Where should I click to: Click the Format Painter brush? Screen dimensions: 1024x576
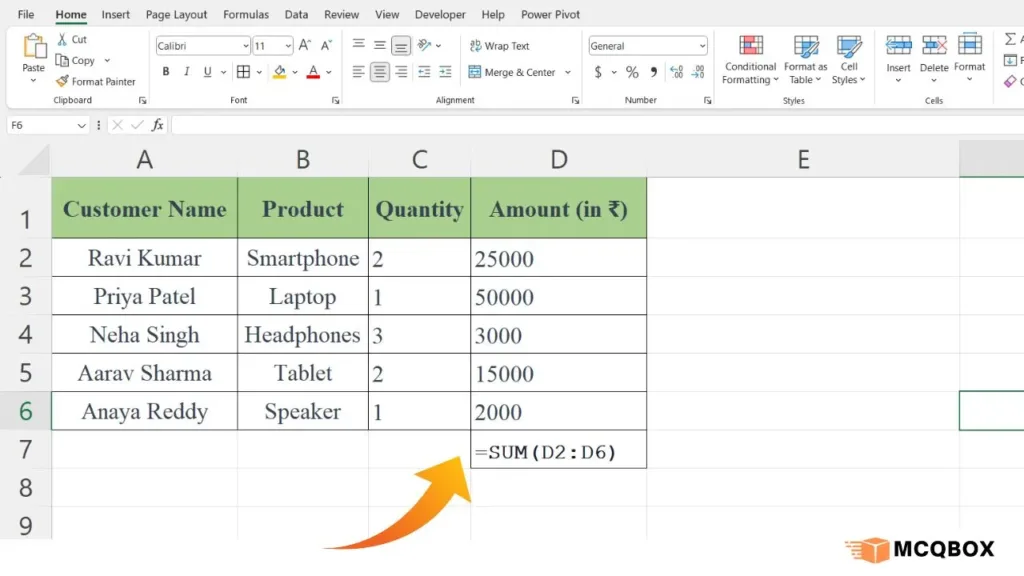pyautogui.click(x=63, y=82)
